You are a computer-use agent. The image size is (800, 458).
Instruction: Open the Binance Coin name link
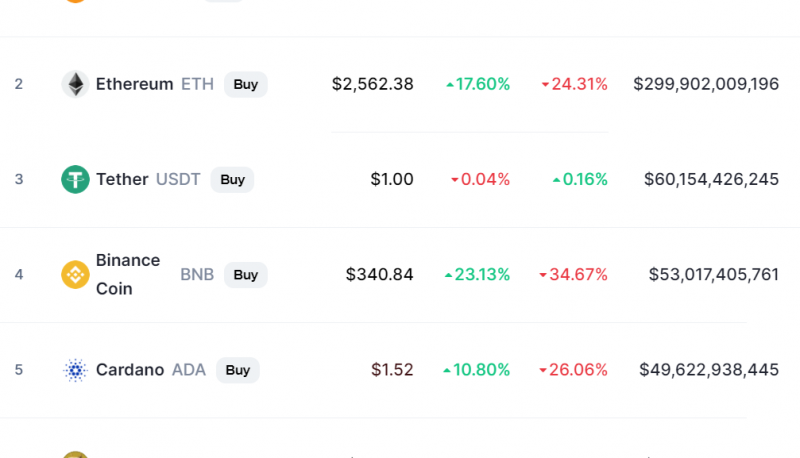[x=128, y=274]
